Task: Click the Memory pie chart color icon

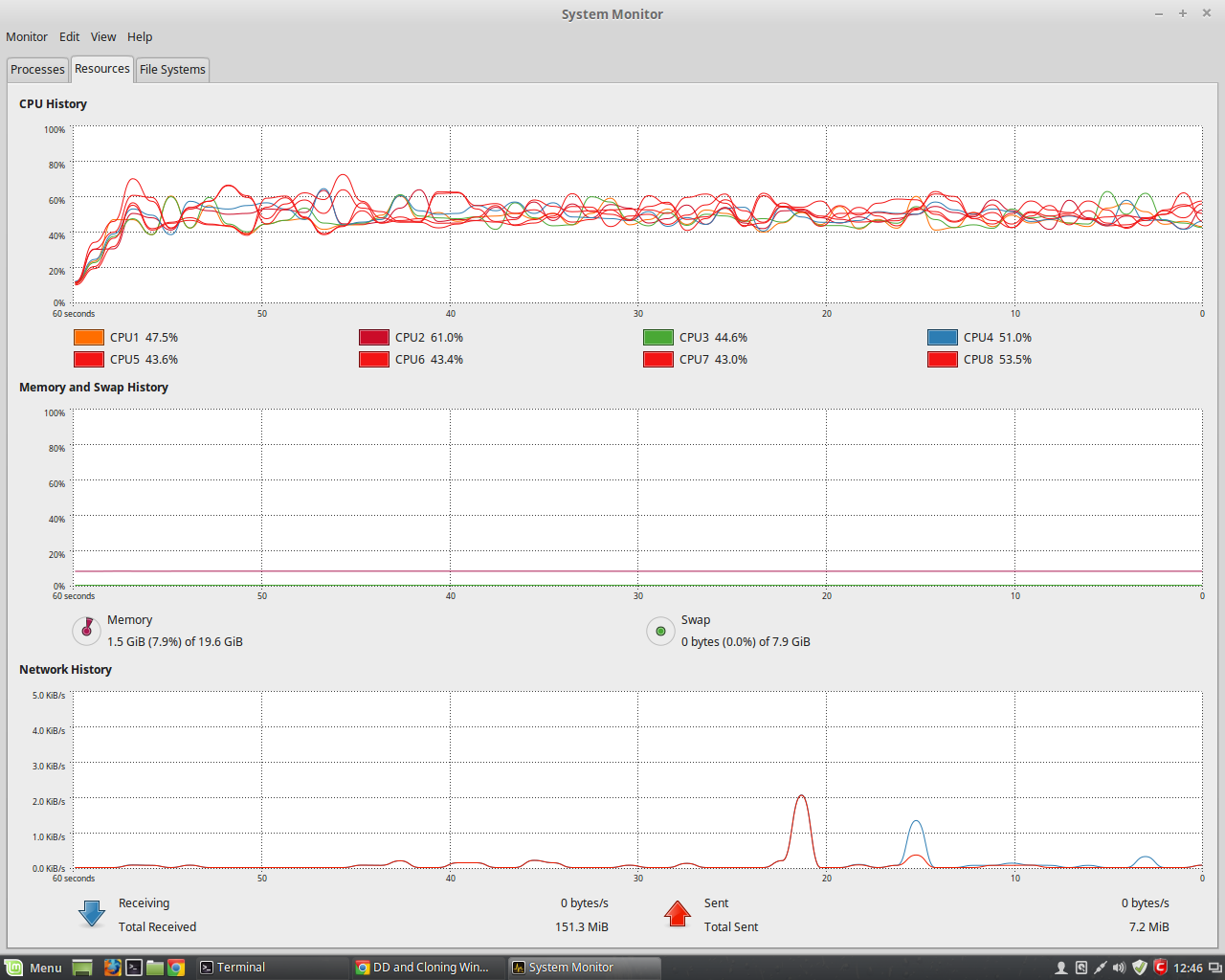Action: tap(87, 631)
